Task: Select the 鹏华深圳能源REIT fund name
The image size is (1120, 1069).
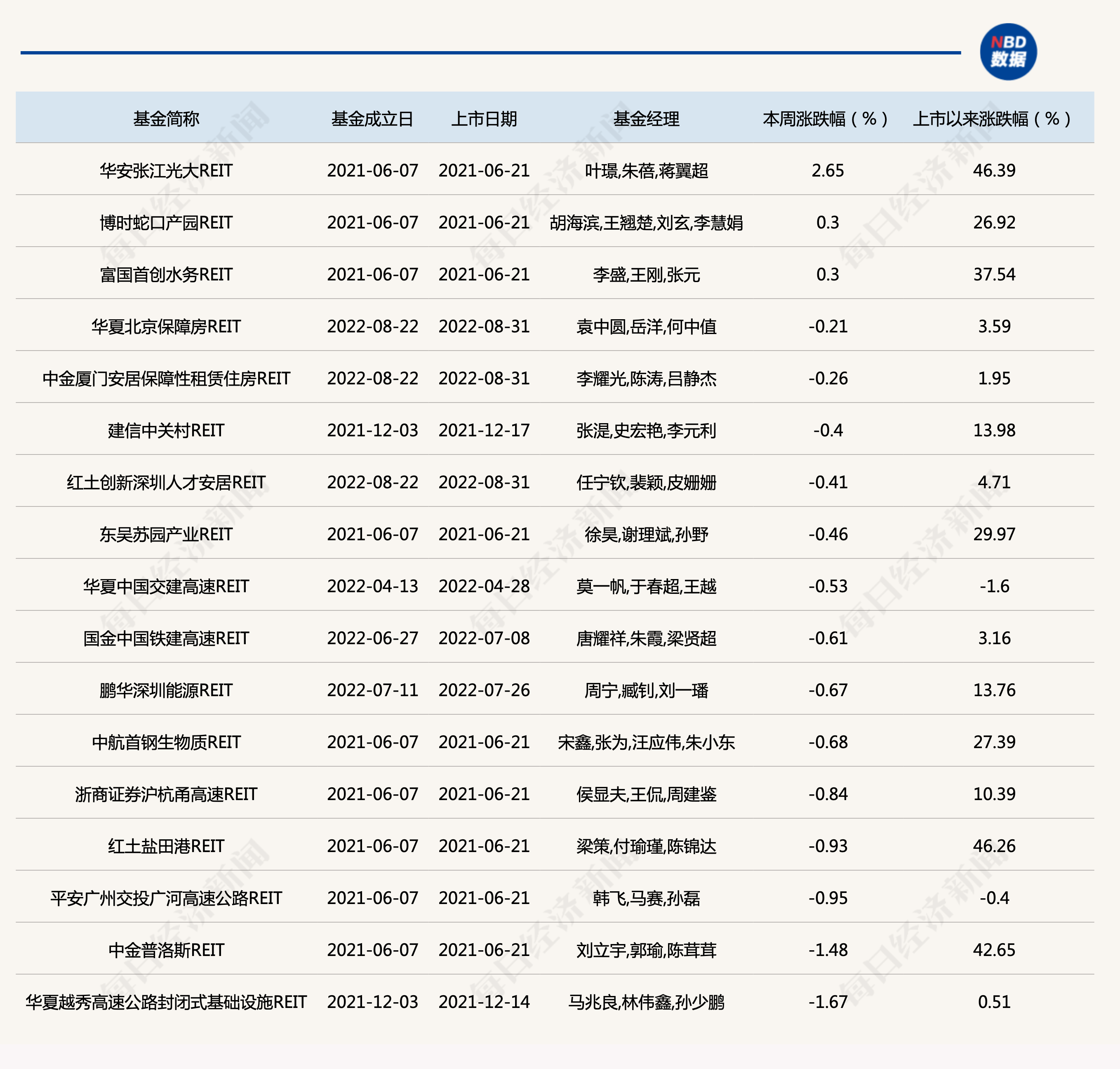Action: click(166, 690)
